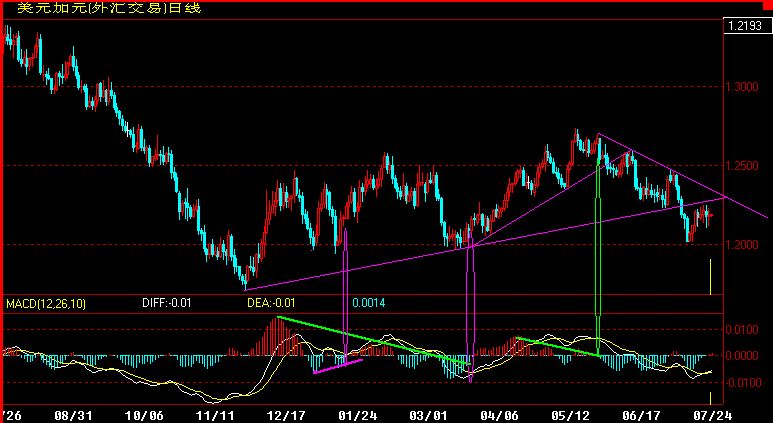Click the 0.0100 MACD axis label
Image resolution: width=773 pixels, height=423 pixels.
(x=742, y=329)
